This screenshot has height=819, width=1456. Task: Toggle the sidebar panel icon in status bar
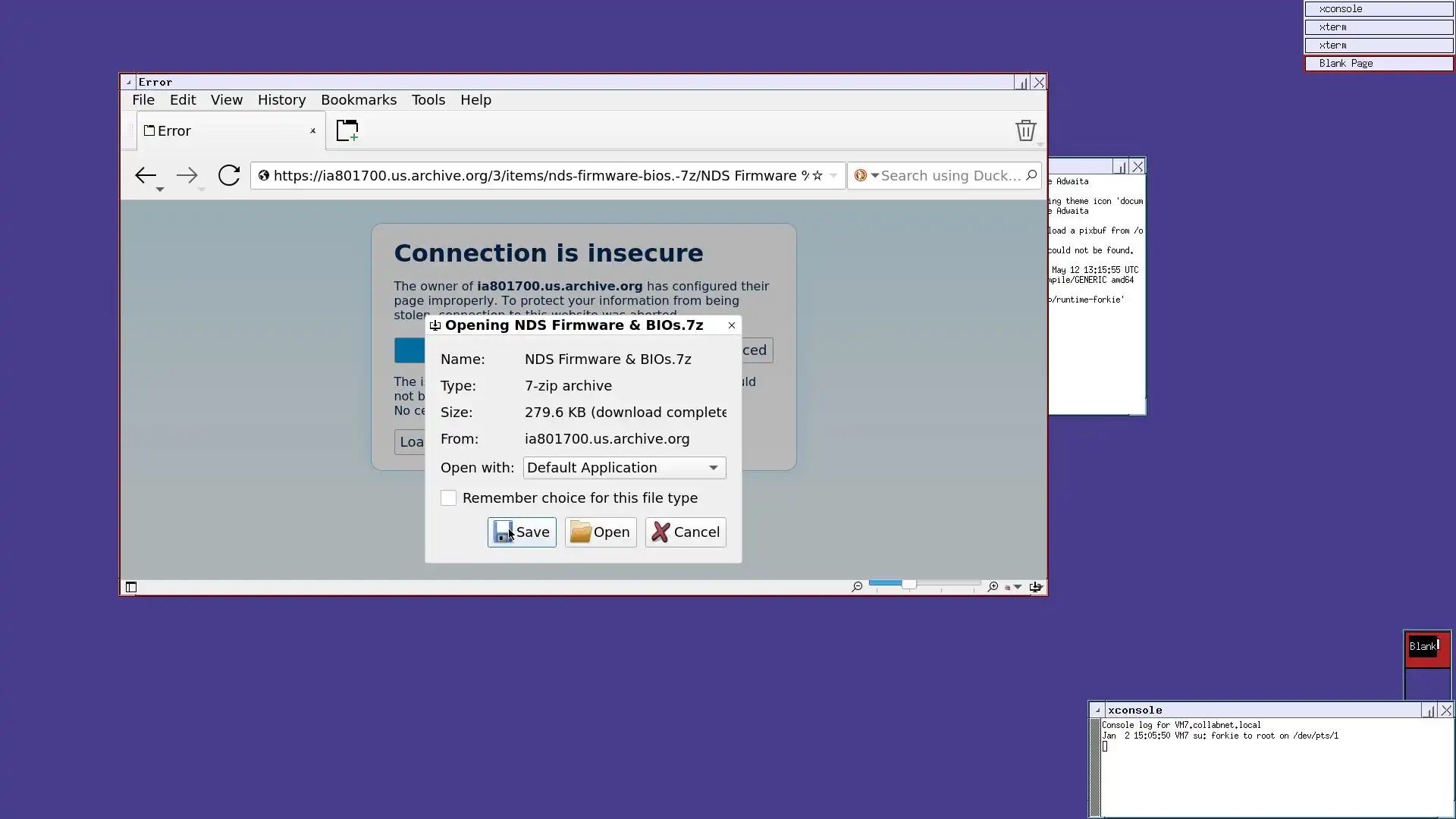coord(131,587)
